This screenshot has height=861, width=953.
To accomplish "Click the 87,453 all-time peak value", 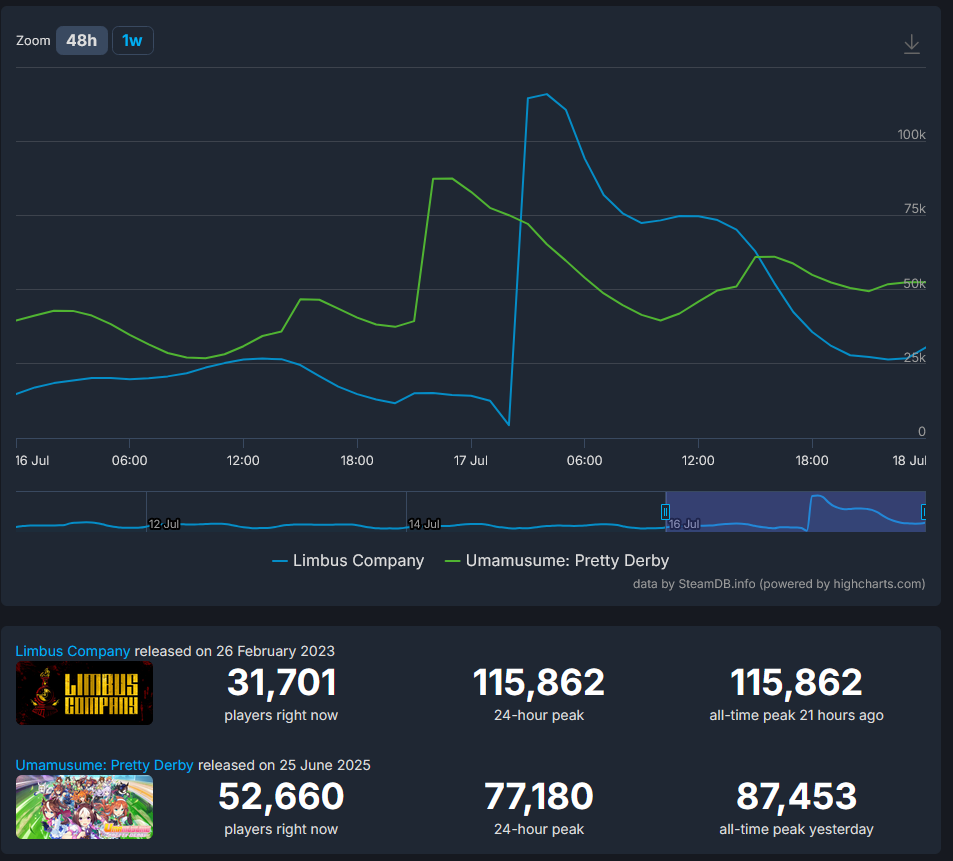I will pos(796,796).
